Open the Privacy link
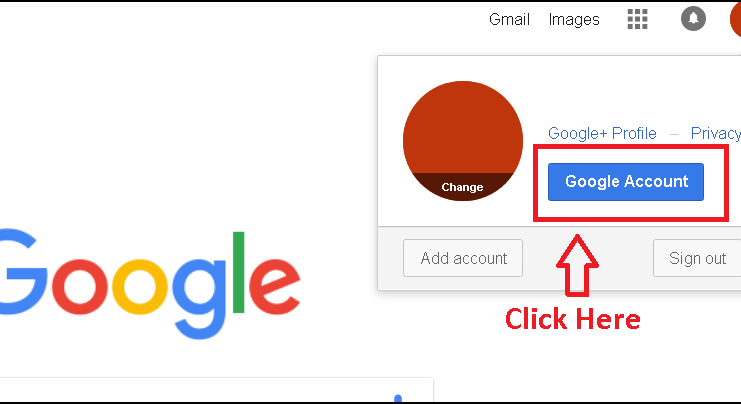 pyautogui.click(x=715, y=133)
